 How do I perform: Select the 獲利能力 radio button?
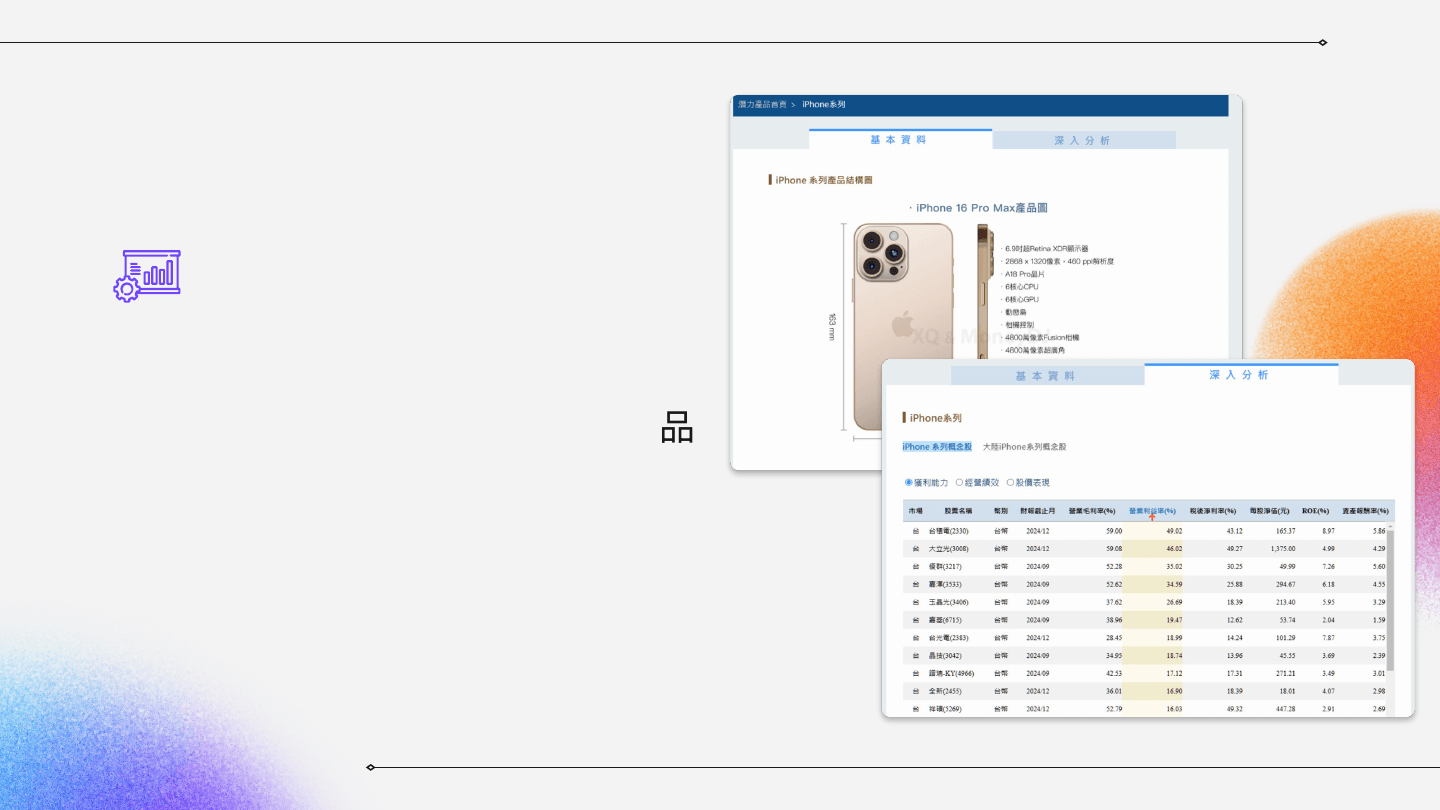909,483
